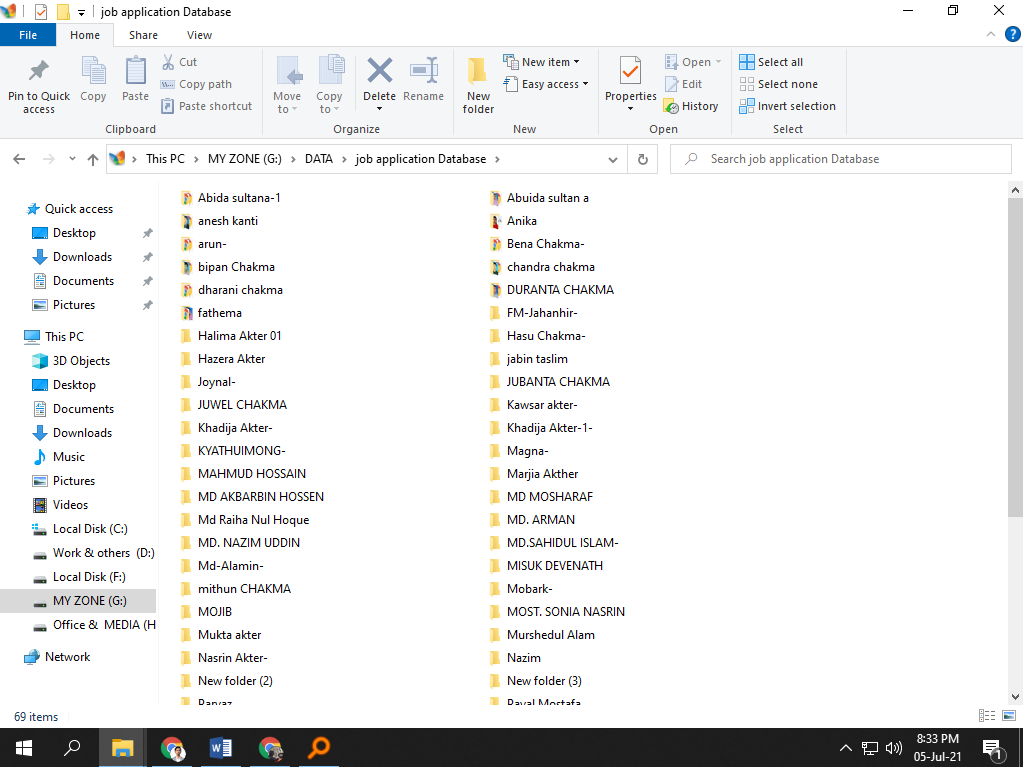This screenshot has height=767, width=1023.
Task: Open recent locations dropdown arrow
Action: pos(72,158)
